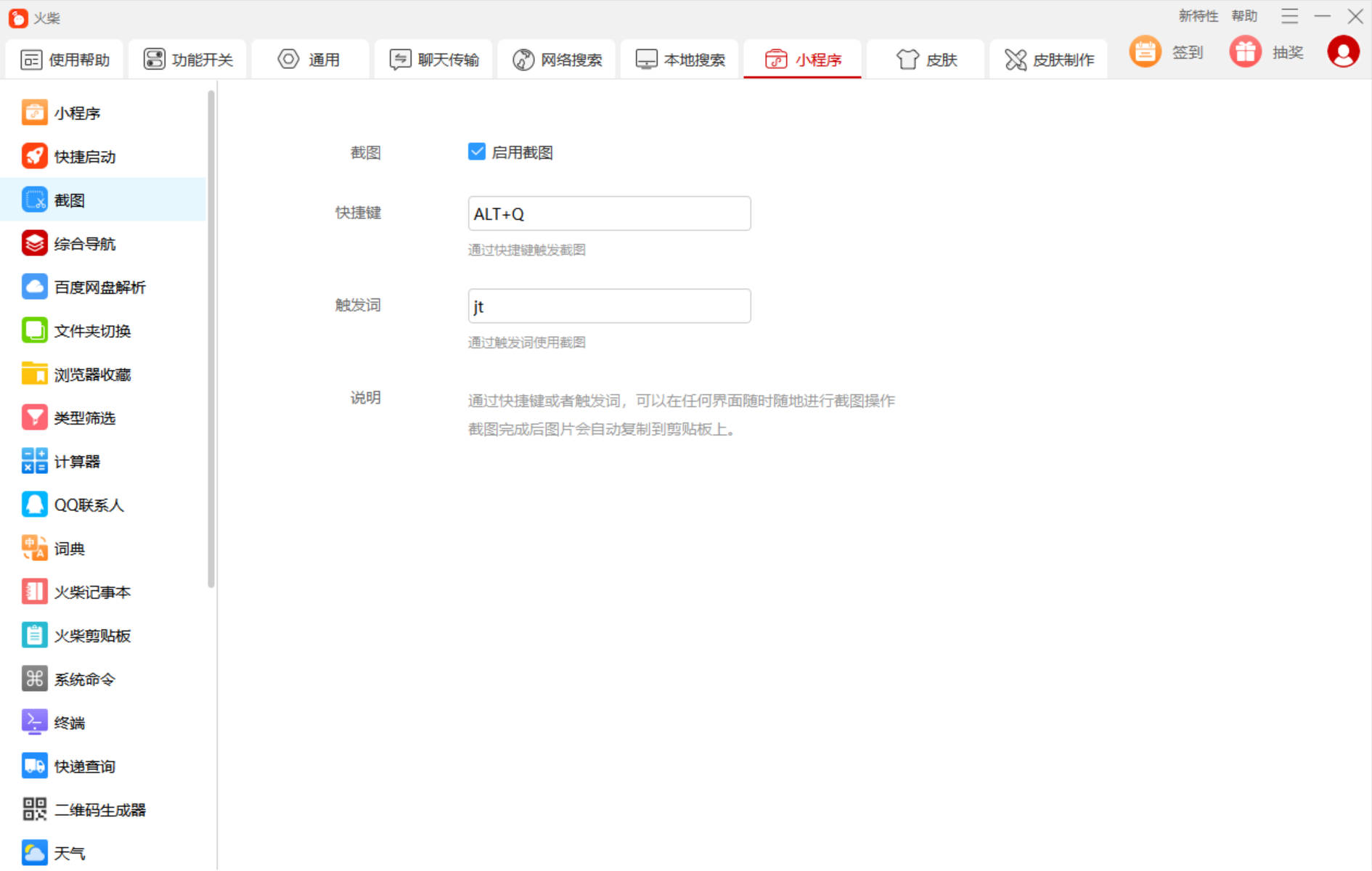This screenshot has width=1372, height=871.
Task: Open the 小程序 sidebar icon
Action: tap(34, 113)
